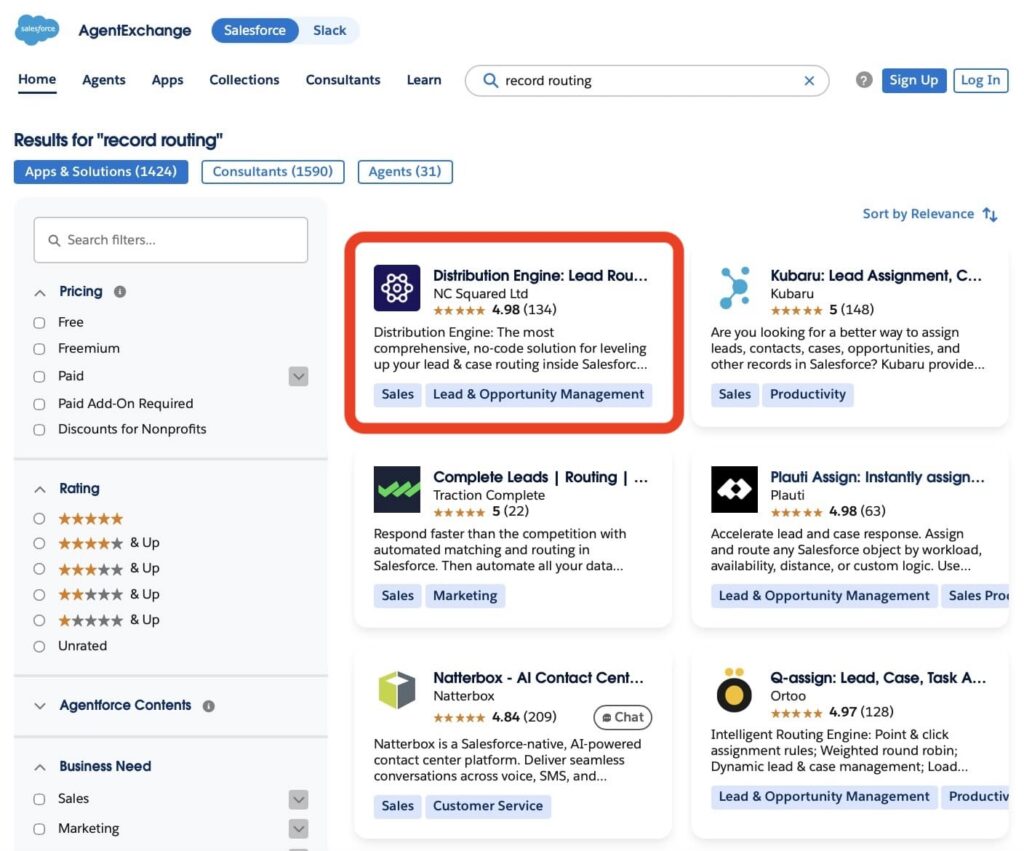Check the Free pricing filter
The width and height of the screenshot is (1024, 851).
[x=39, y=323]
